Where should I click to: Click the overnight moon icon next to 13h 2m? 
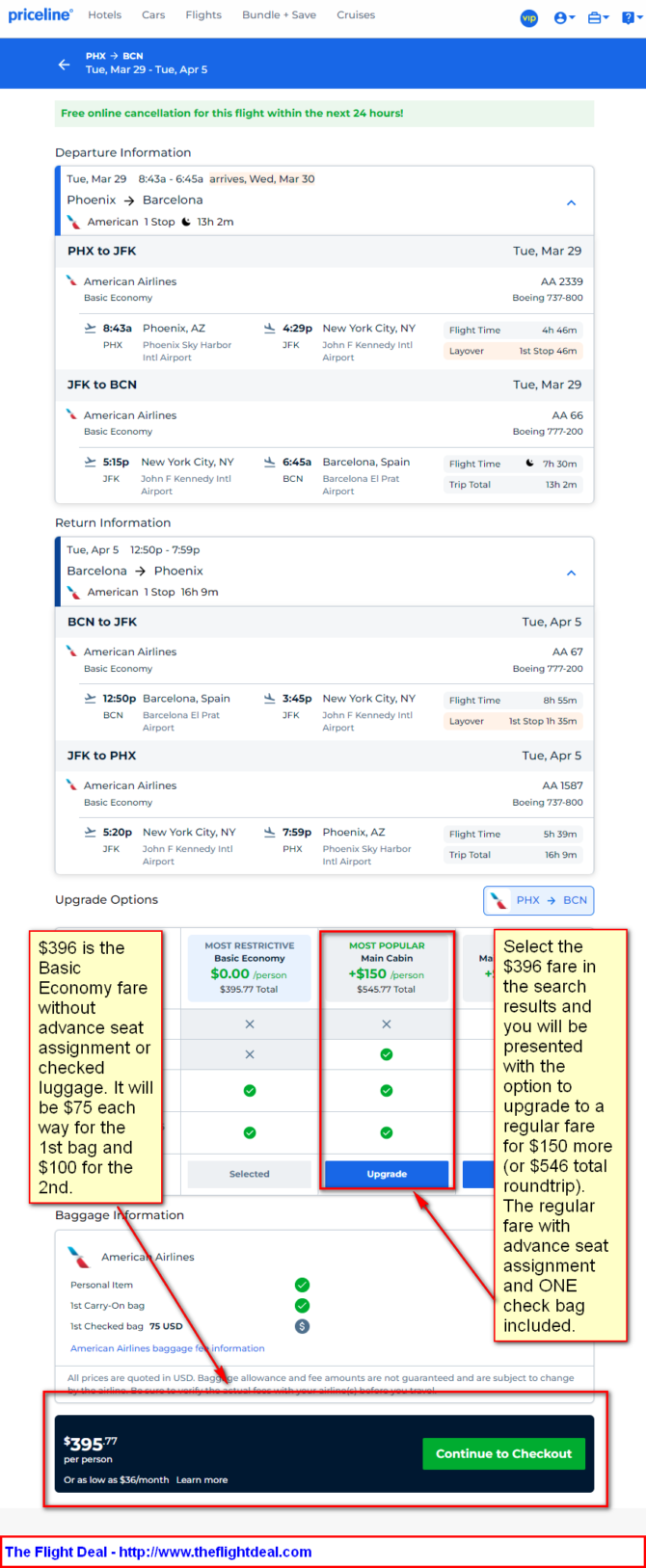click(186, 222)
